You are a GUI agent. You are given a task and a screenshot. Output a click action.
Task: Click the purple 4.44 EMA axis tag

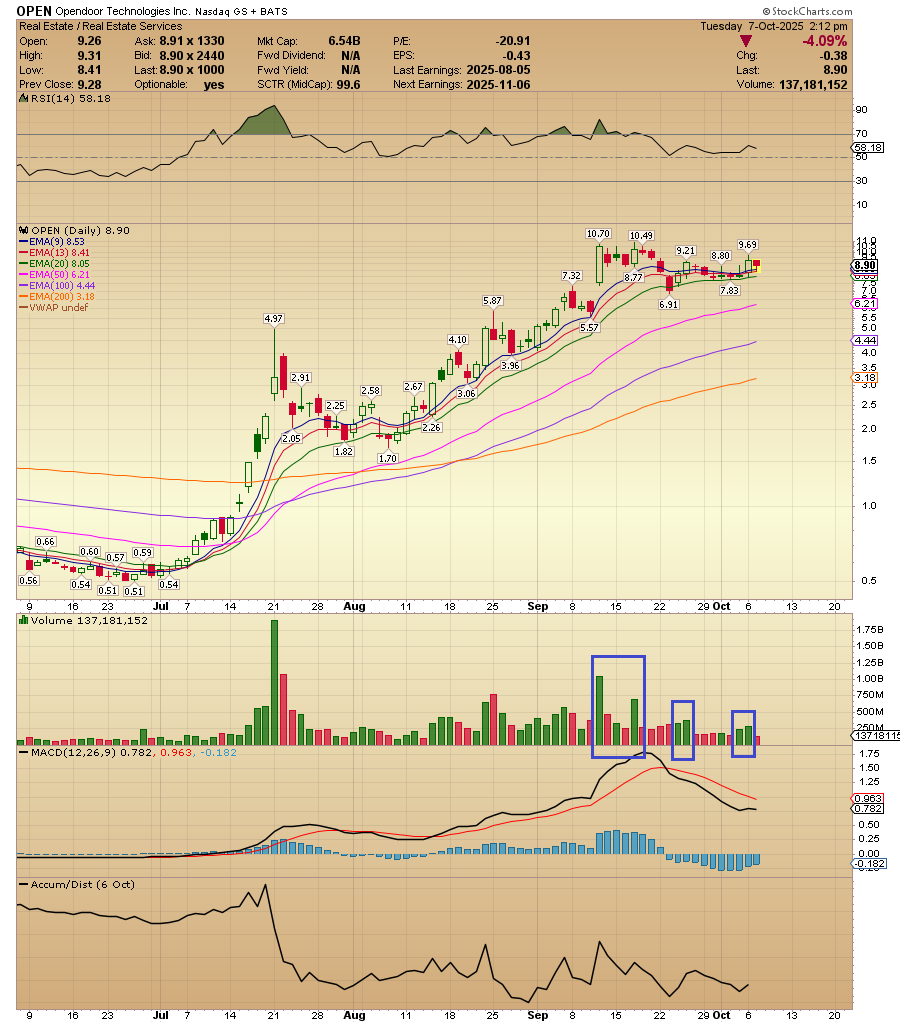(x=865, y=341)
